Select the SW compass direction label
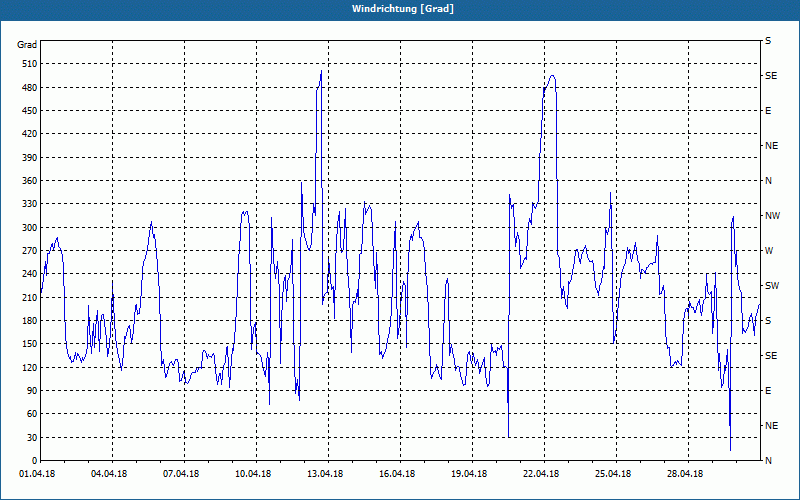This screenshot has width=800, height=500. click(772, 286)
